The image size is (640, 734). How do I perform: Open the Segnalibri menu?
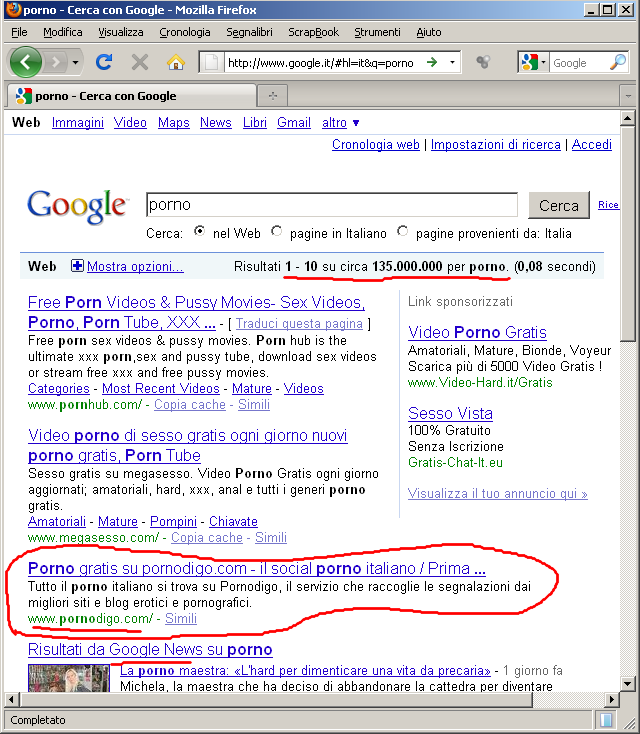click(x=249, y=32)
